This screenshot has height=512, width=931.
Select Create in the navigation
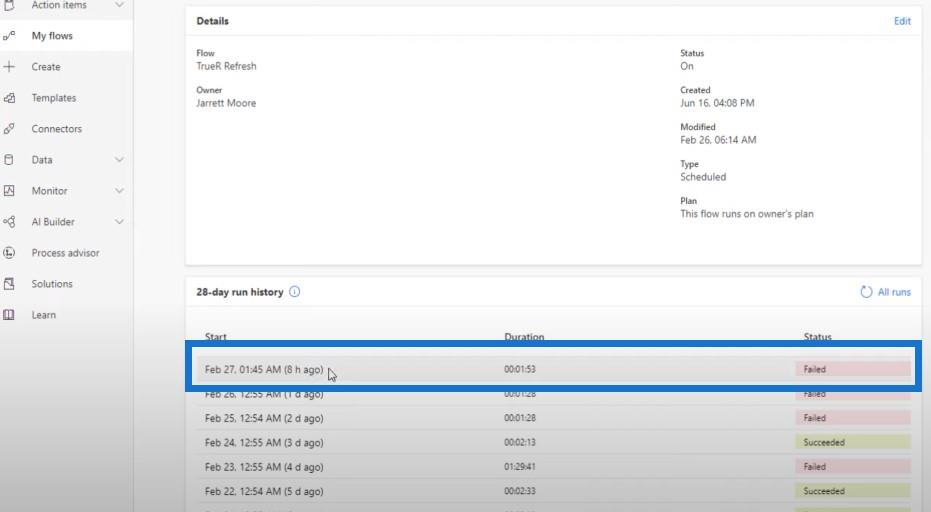coord(46,67)
